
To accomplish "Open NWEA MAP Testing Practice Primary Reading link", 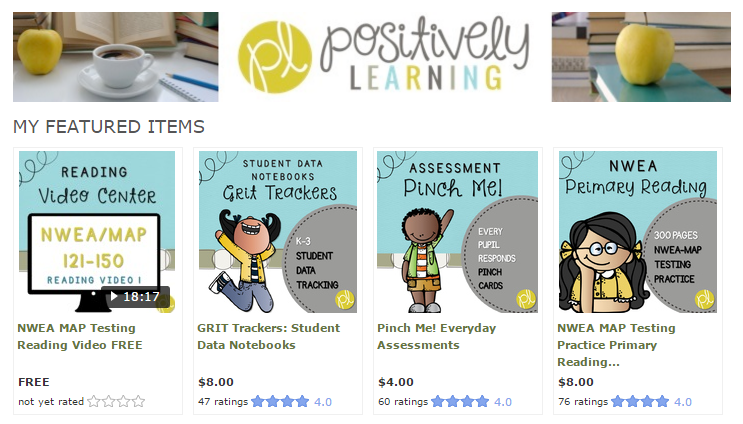I will pyautogui.click(x=616, y=345).
